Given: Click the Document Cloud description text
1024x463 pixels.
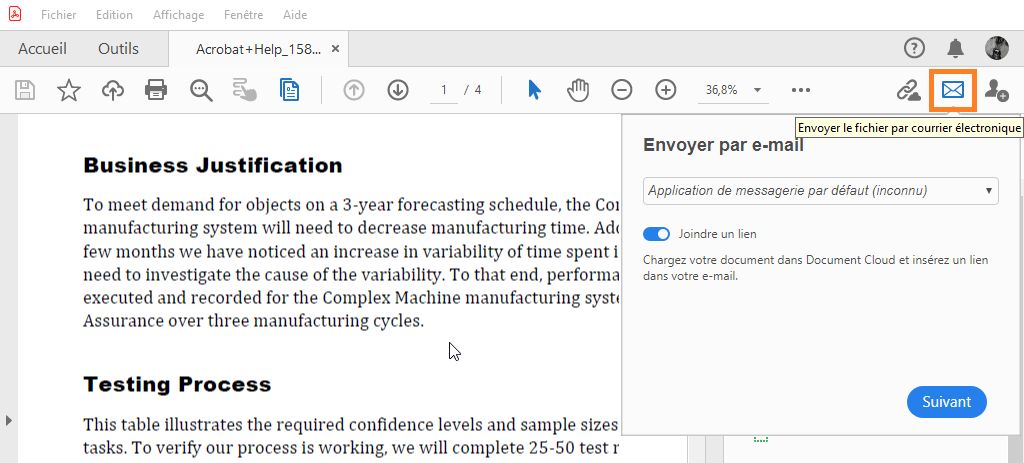Looking at the screenshot, I should [816, 268].
